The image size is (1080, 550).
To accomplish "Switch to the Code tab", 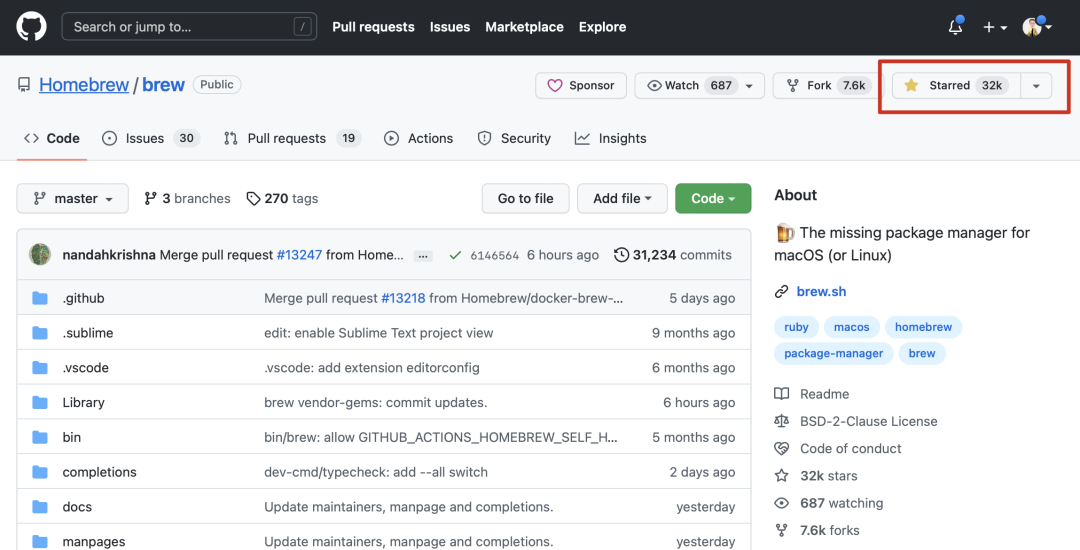I will point(52,138).
